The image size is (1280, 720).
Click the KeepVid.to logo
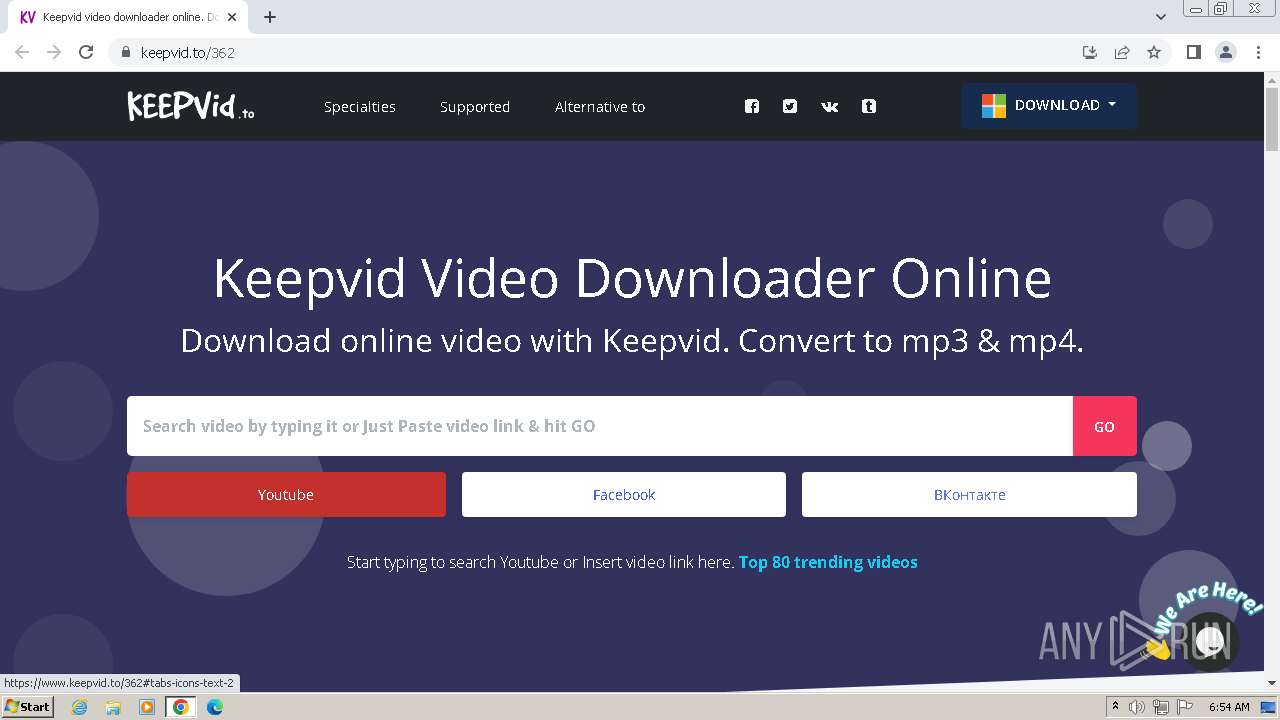(190, 106)
